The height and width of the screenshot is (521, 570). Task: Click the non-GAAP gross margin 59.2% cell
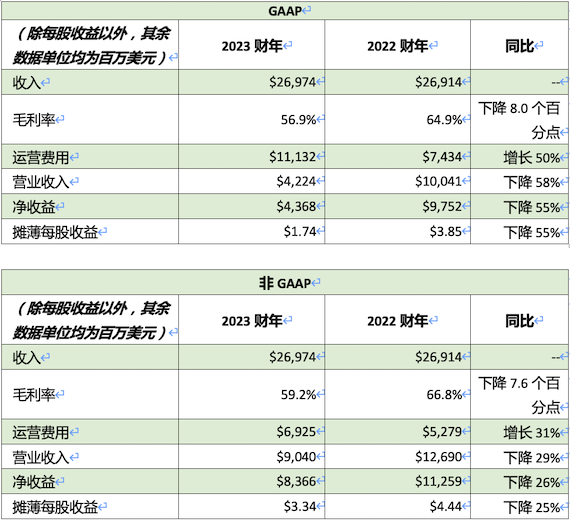tap(252, 394)
